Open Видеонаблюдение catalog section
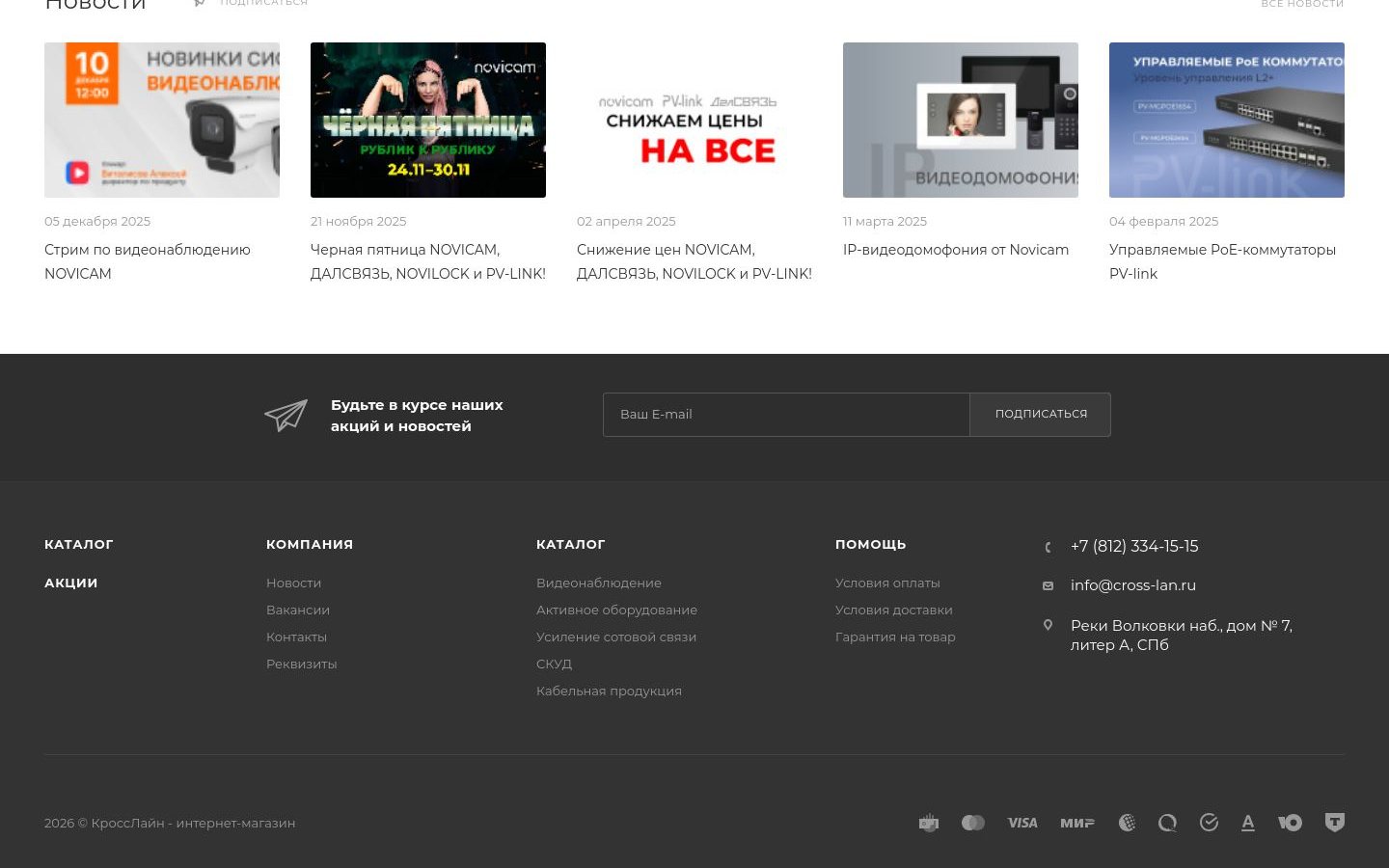The height and width of the screenshot is (868, 1389). coord(599,583)
